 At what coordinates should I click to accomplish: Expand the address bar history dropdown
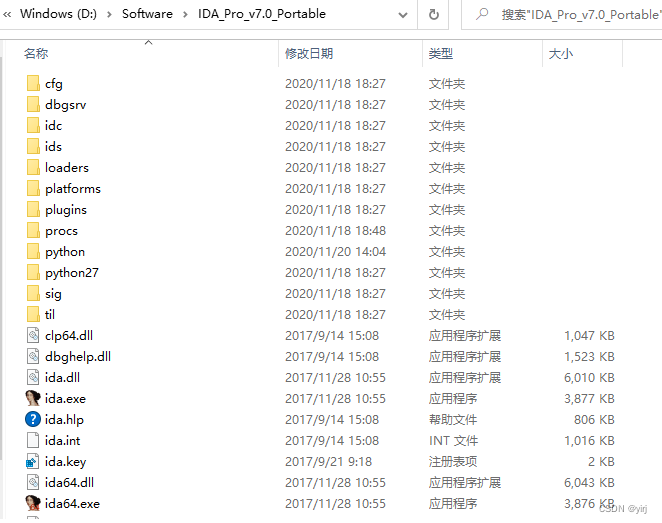click(403, 15)
